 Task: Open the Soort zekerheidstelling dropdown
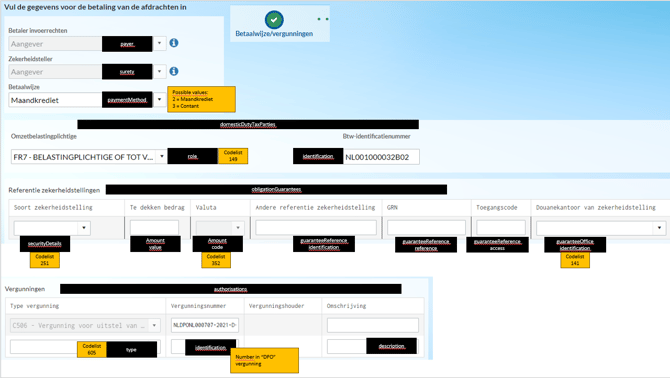click(84, 228)
